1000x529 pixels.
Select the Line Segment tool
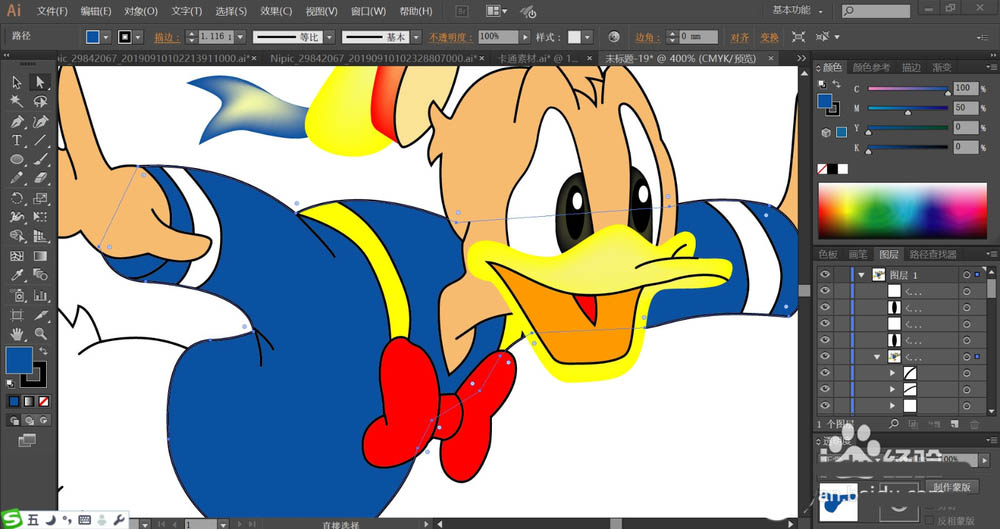(40, 140)
